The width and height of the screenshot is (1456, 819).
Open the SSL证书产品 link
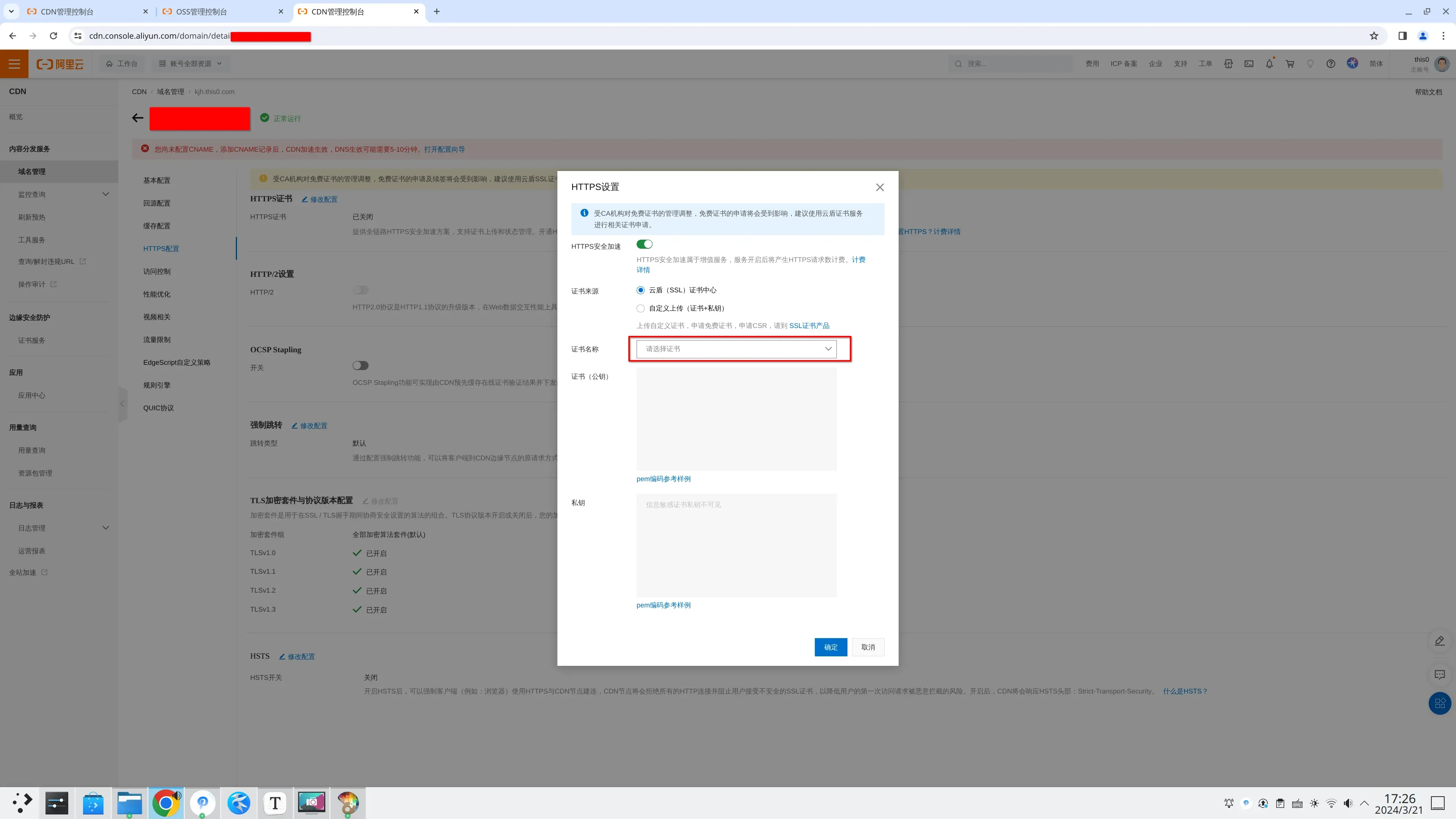pyautogui.click(x=809, y=326)
